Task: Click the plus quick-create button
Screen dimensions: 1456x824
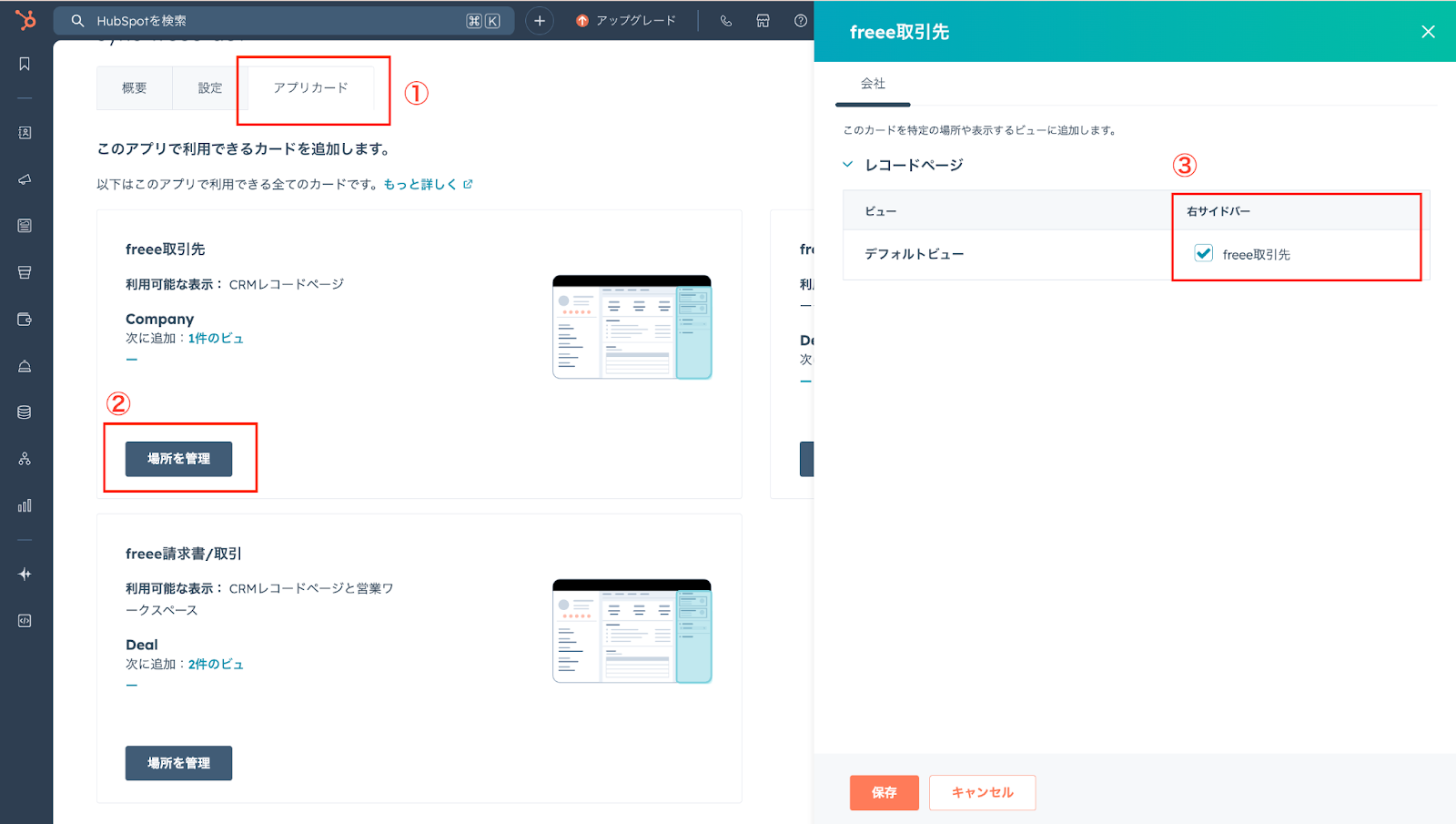Action: click(540, 20)
